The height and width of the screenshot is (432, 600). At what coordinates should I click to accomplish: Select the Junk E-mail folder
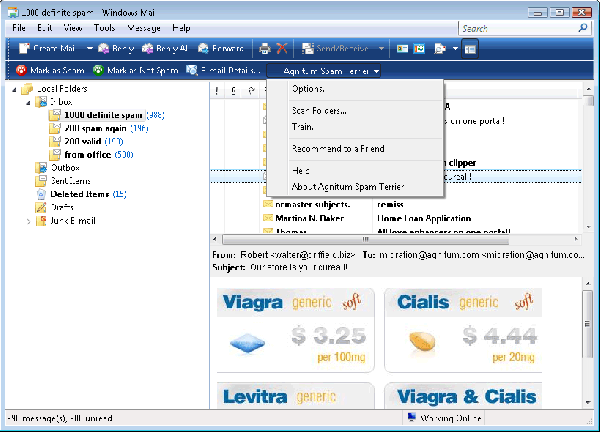(65, 221)
